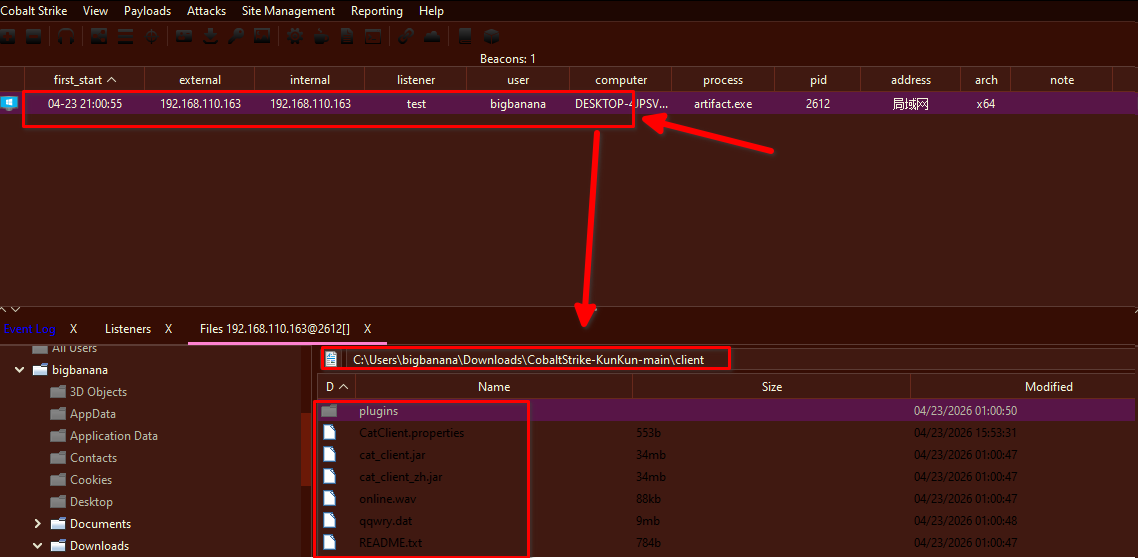Click the crosshair targets toolbar icon
Image resolution: width=1138 pixels, height=558 pixels.
coord(151,37)
